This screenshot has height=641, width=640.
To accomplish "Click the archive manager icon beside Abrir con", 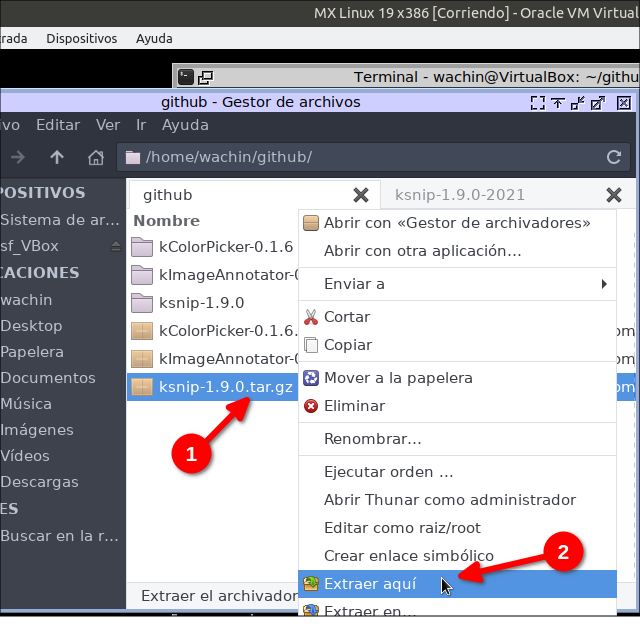I will tap(311, 223).
